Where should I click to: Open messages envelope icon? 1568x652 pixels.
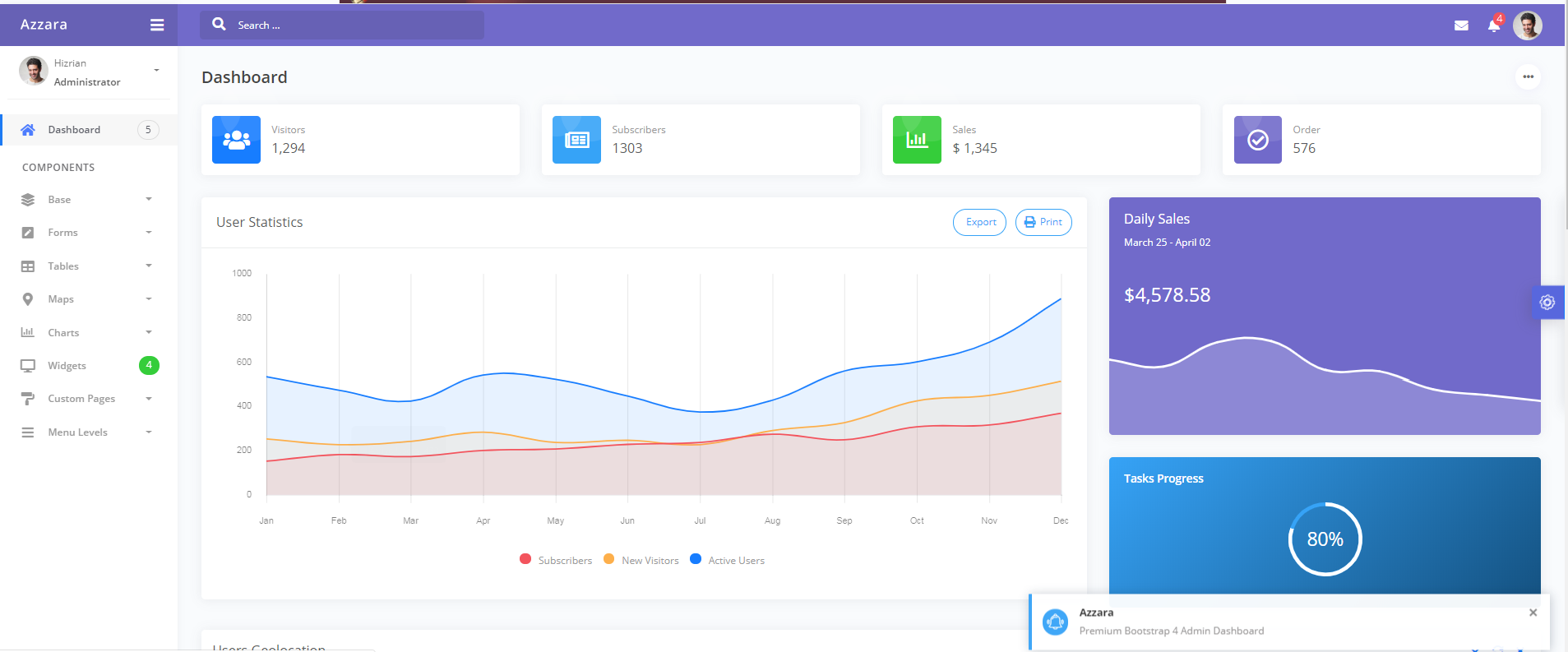[x=1461, y=25]
